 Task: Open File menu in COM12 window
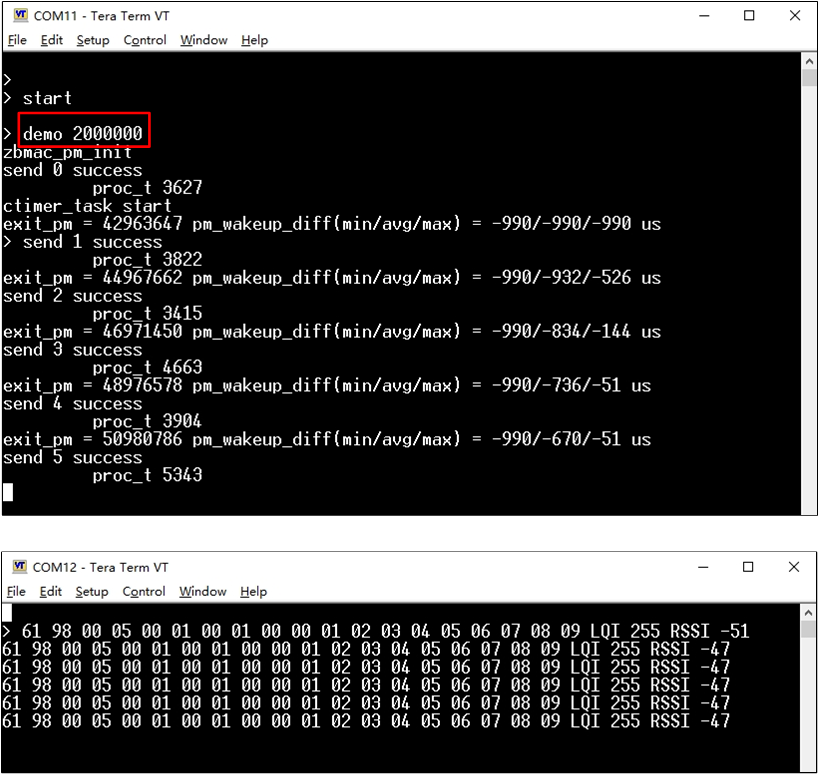point(16,591)
